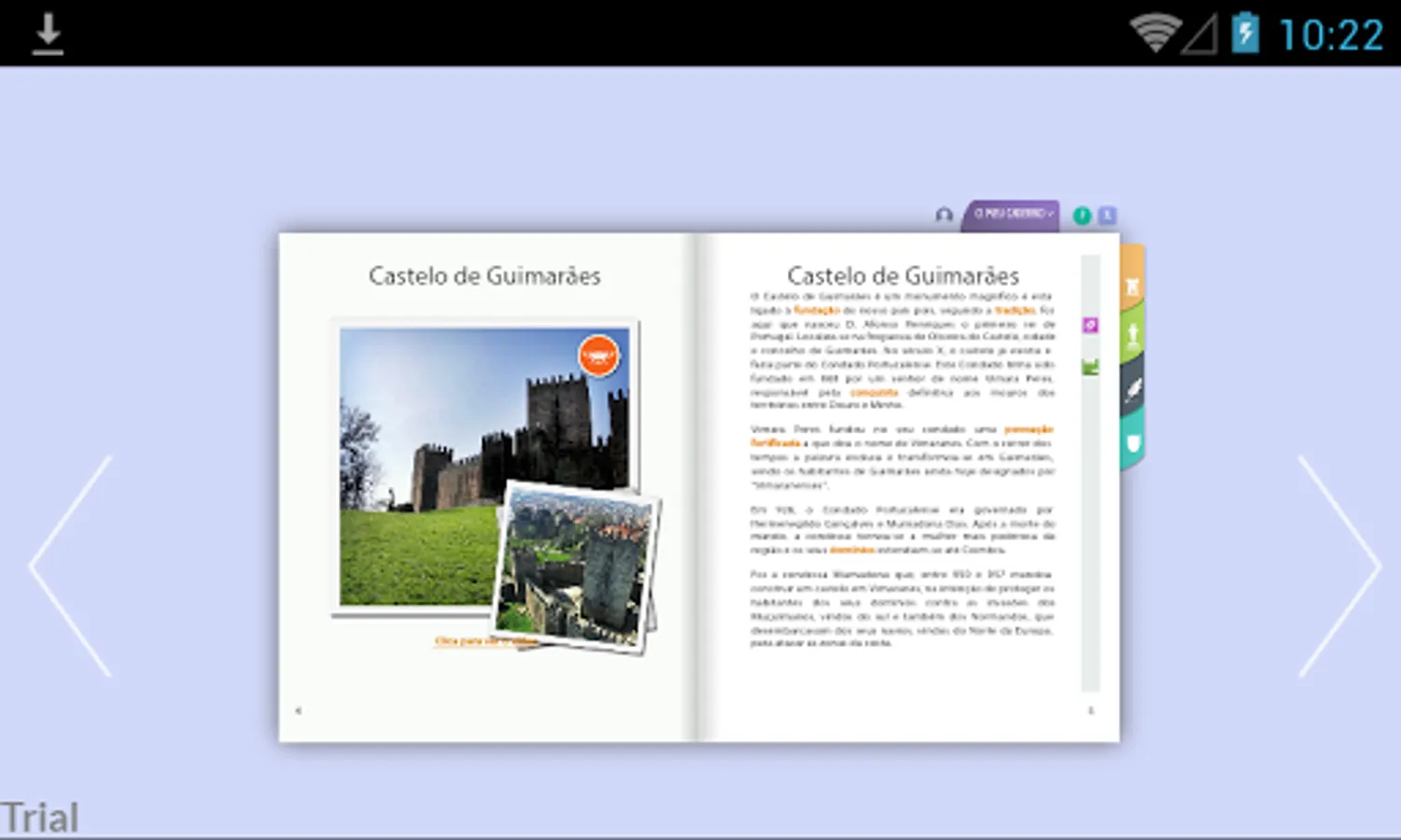Click the purple marker icon in the page margin
Screen dimensions: 1401x840
1090,325
